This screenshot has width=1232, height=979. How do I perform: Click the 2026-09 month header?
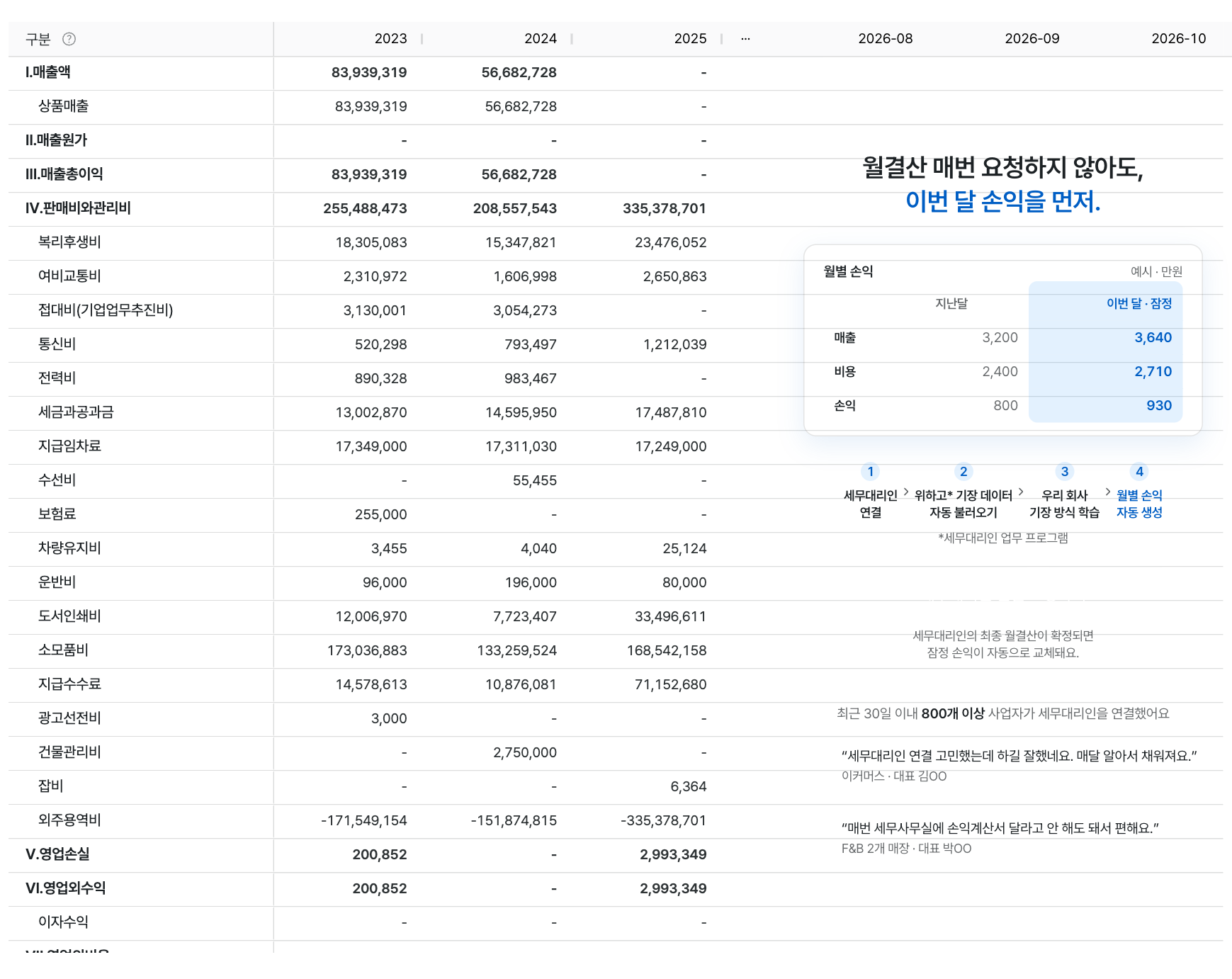pyautogui.click(x=1032, y=39)
